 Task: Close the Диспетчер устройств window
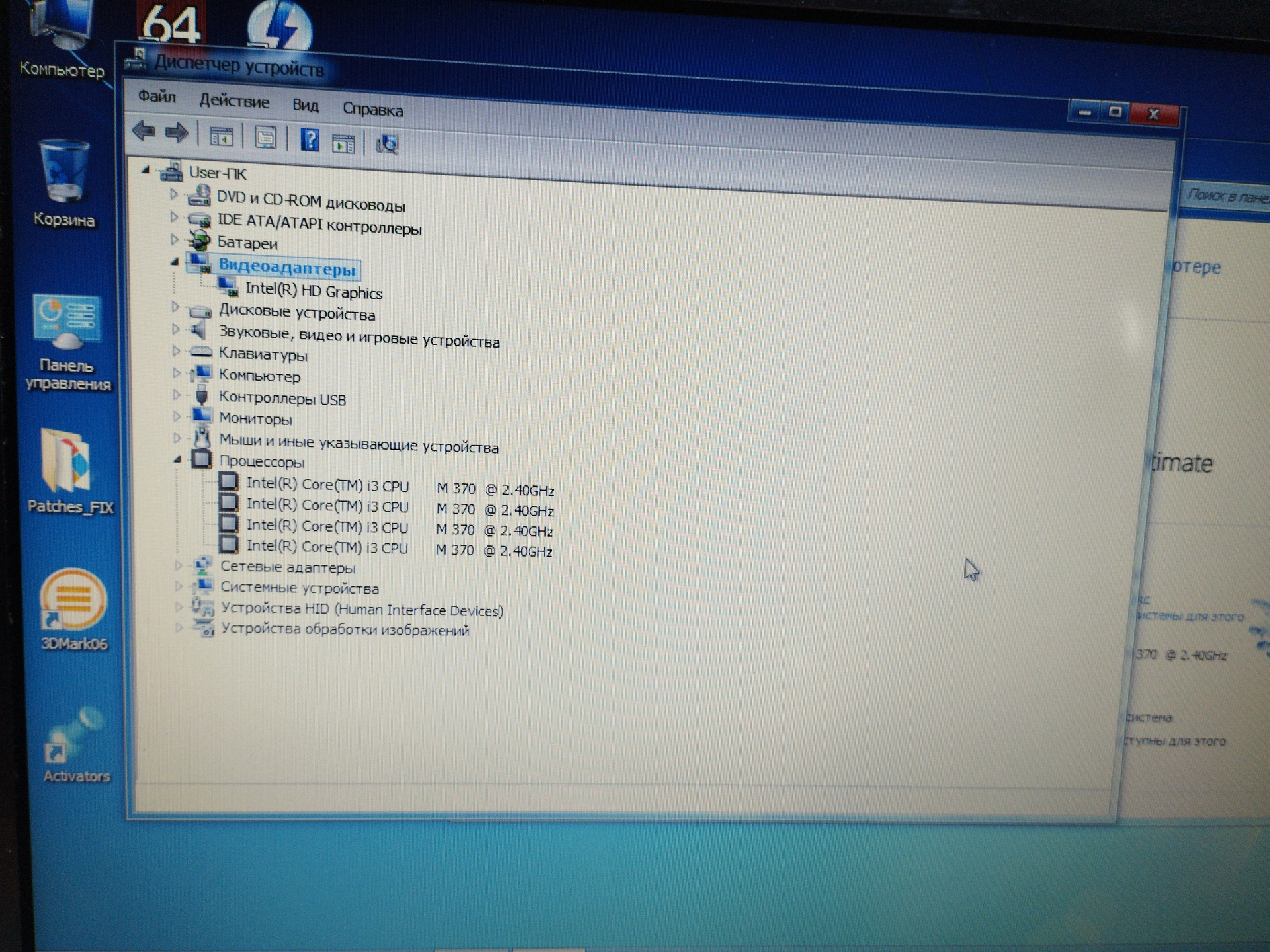1154,114
